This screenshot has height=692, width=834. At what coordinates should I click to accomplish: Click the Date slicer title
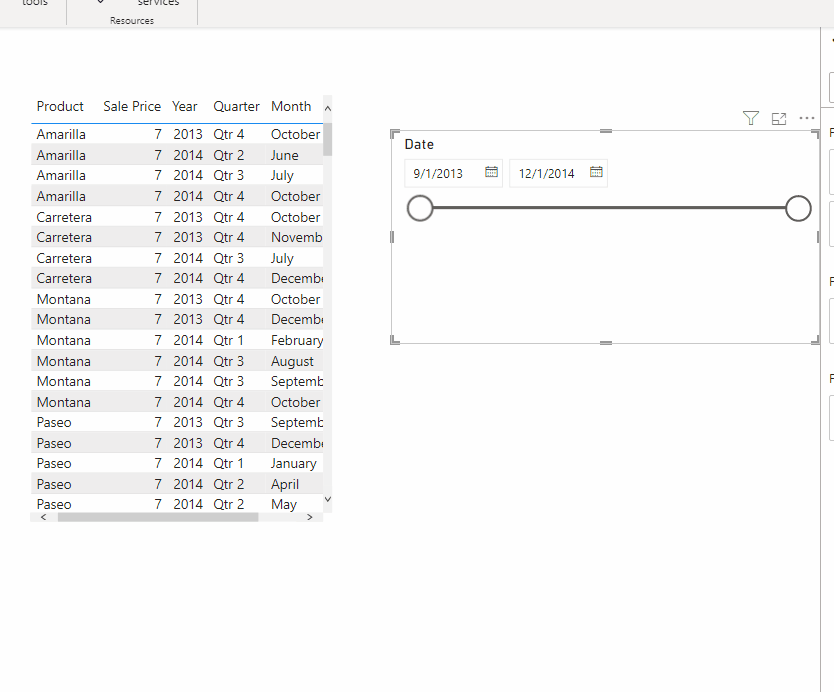[x=419, y=144]
